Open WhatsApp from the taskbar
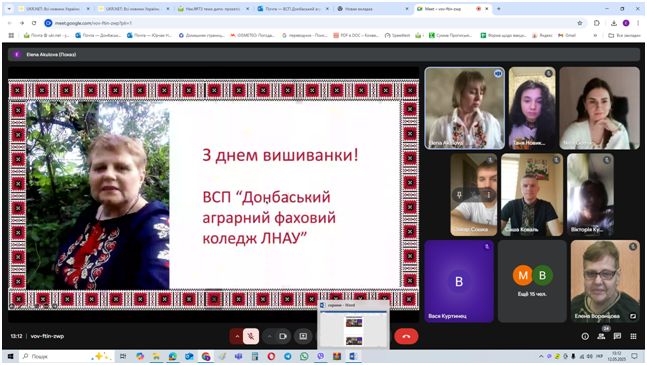The height and width of the screenshot is (365, 647). (304, 356)
